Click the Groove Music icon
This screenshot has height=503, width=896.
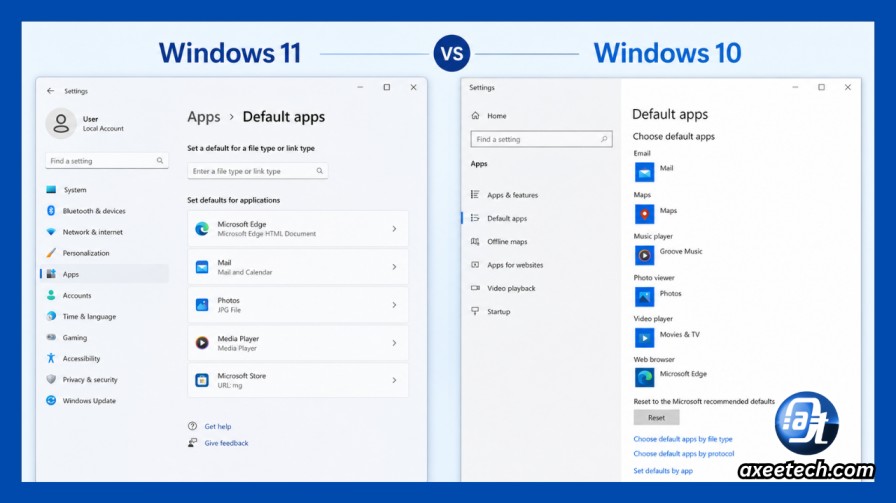644,256
